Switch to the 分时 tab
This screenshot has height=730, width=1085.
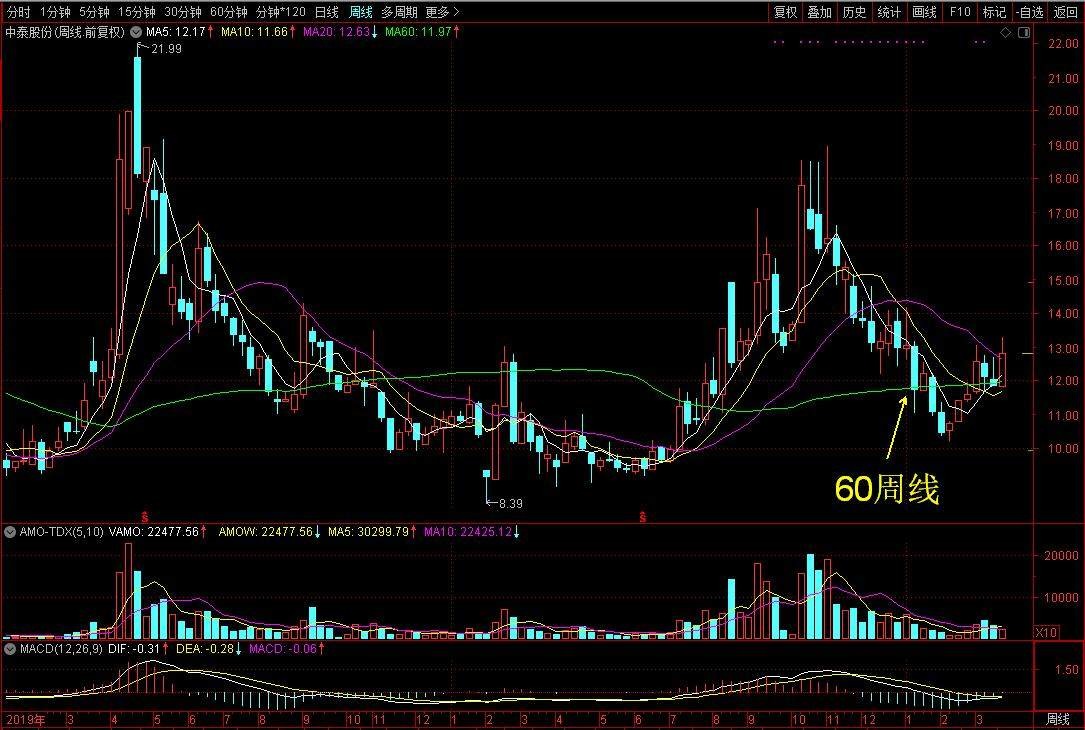click(19, 12)
